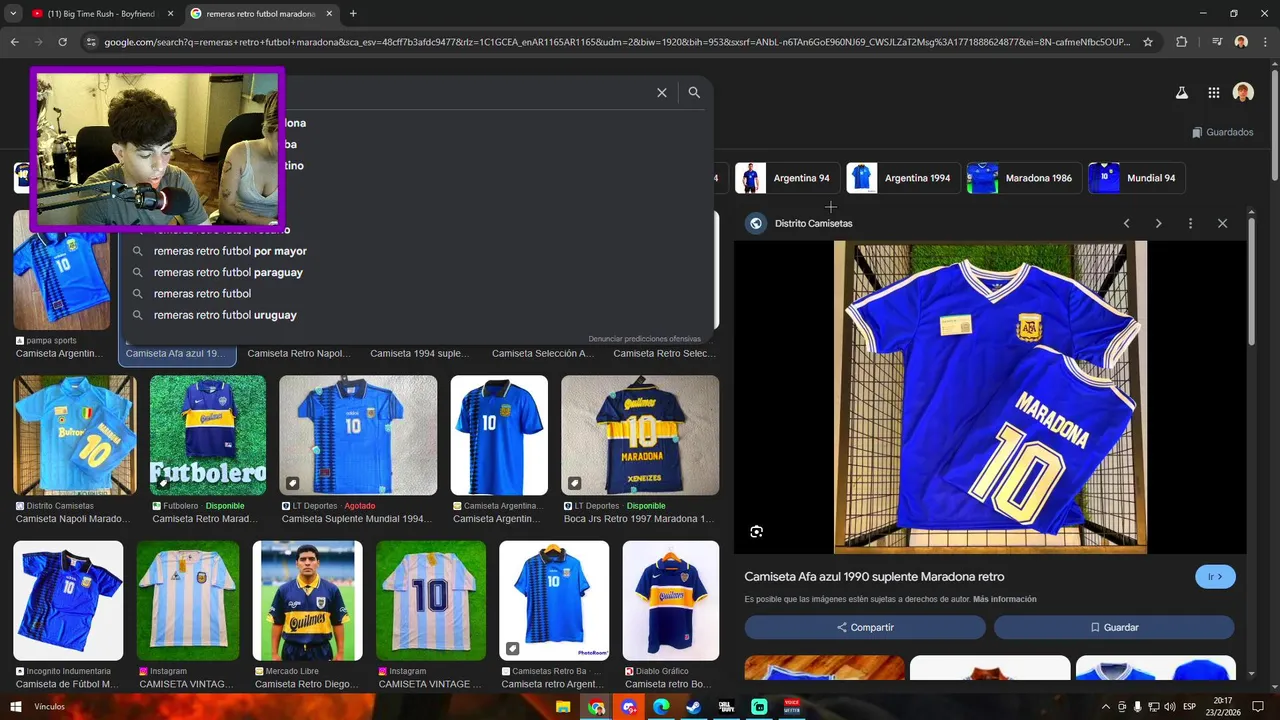The height and width of the screenshot is (720, 1280).
Task: Open the Google apps grid
Action: [x=1213, y=92]
